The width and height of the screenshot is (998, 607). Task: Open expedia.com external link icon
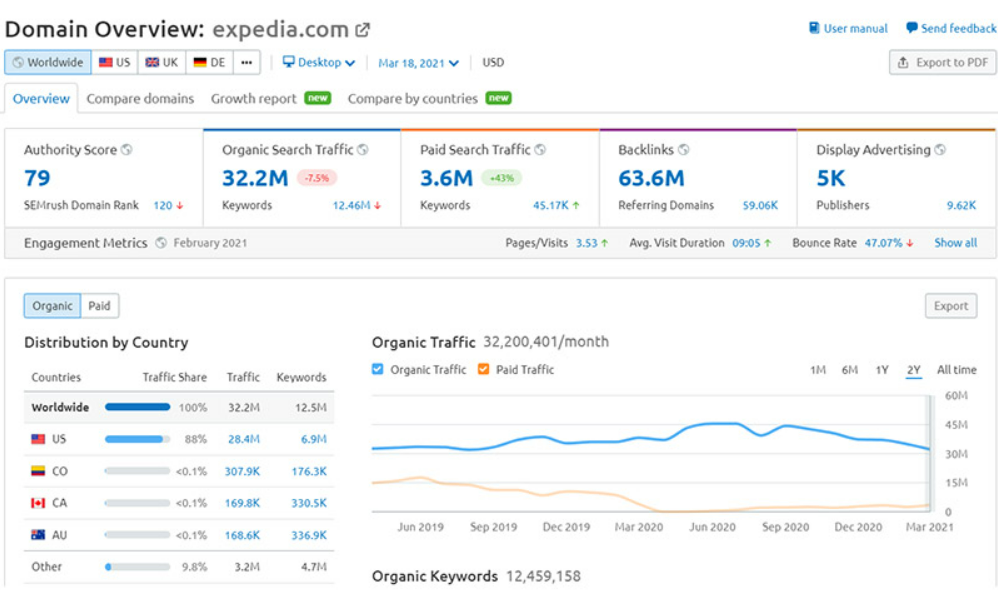coord(362,29)
